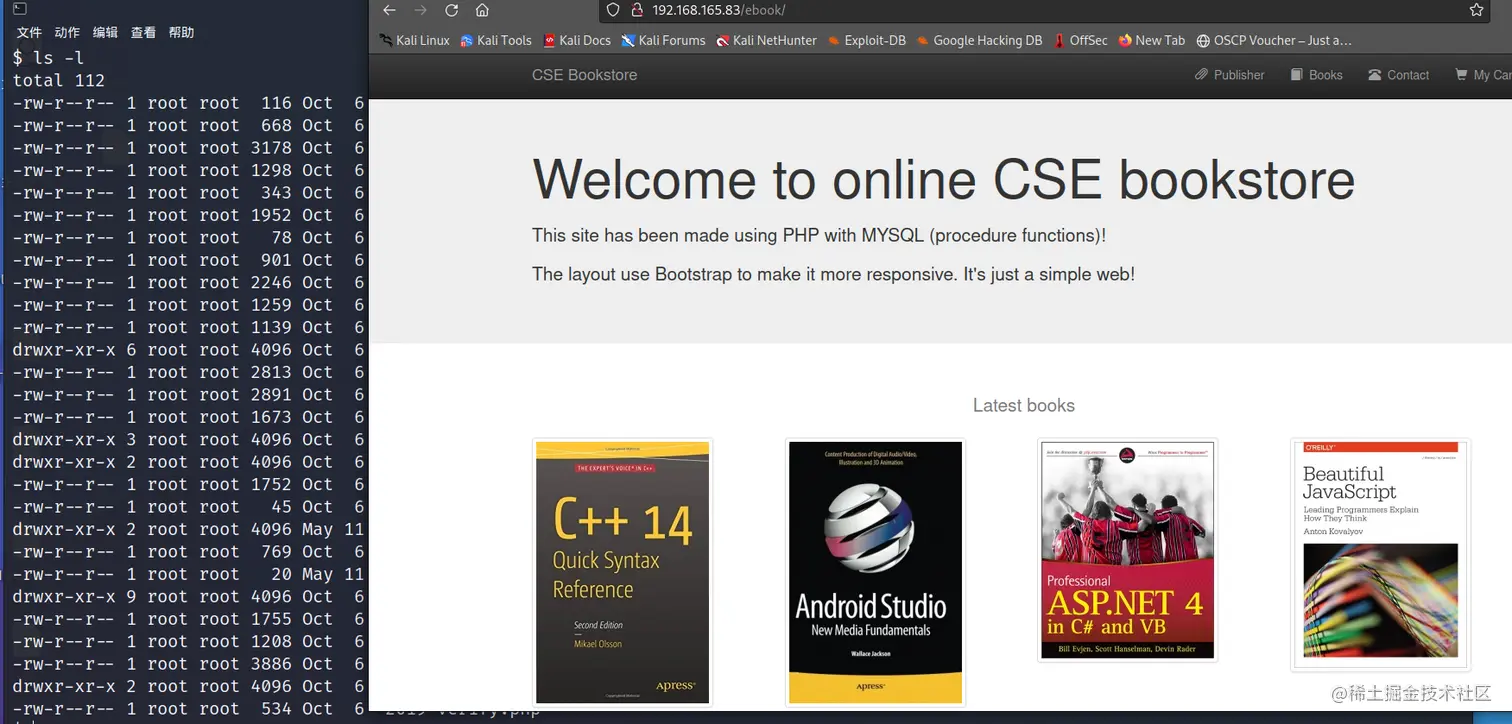Open the Kali Forums bookmark

[x=664, y=41]
